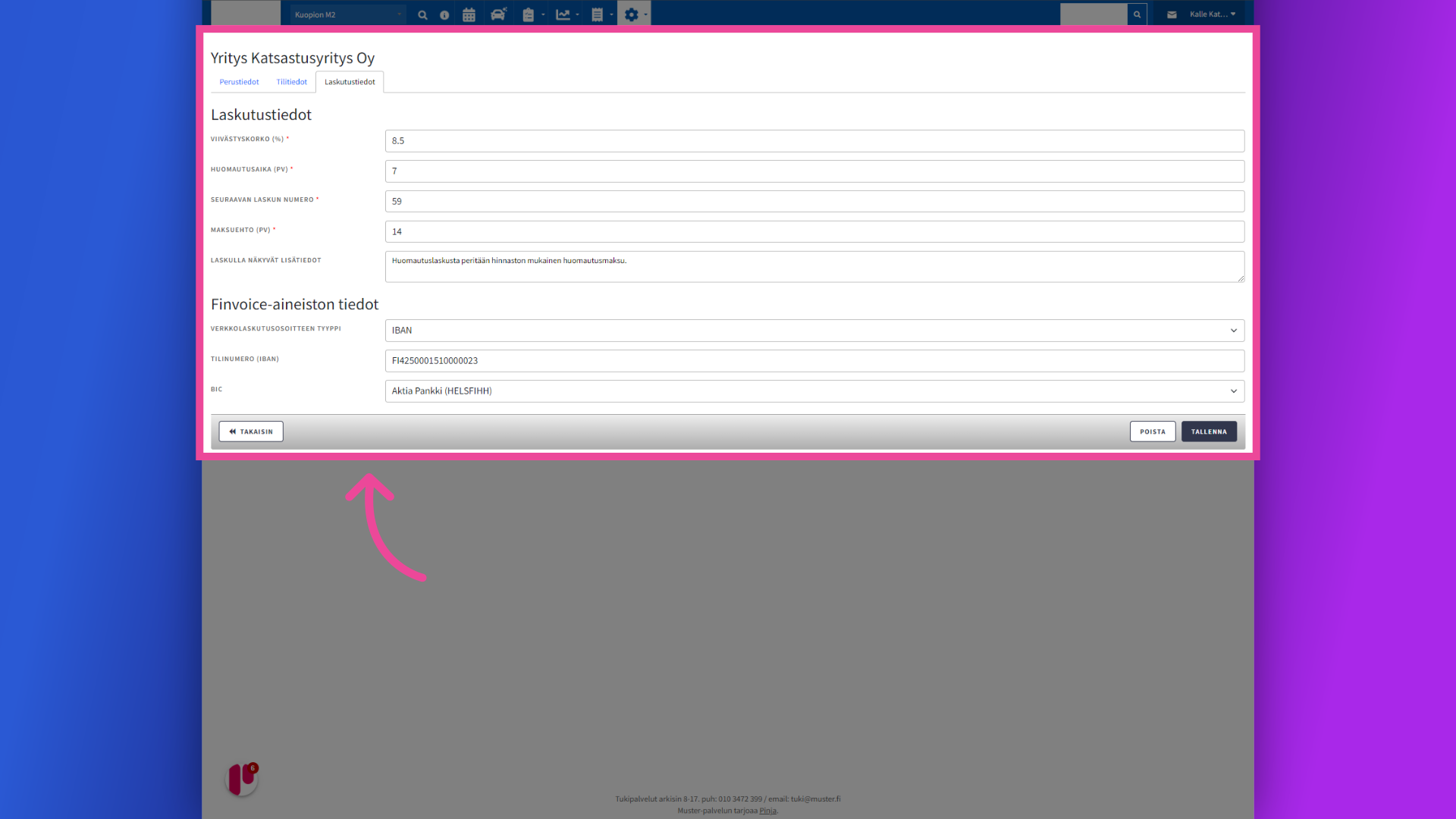
Task: Switch to the Tilitiedot tab
Action: coord(291,82)
